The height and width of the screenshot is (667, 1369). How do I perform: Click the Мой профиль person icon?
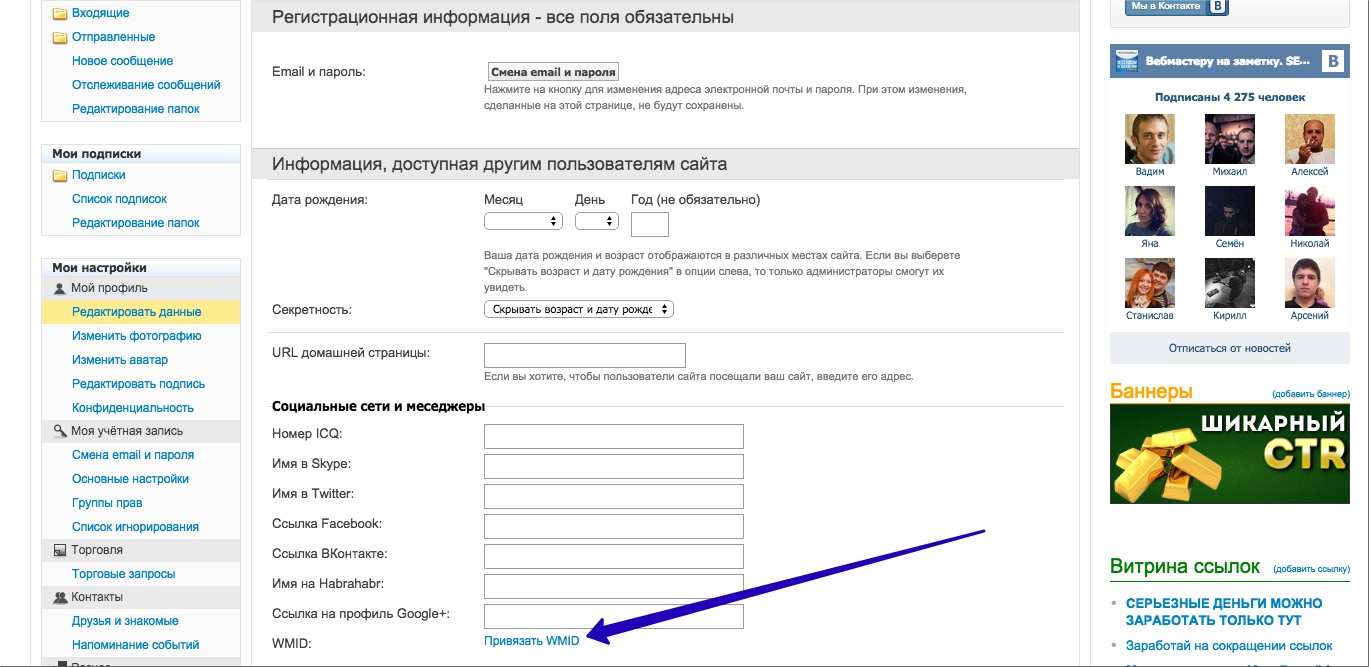59,288
